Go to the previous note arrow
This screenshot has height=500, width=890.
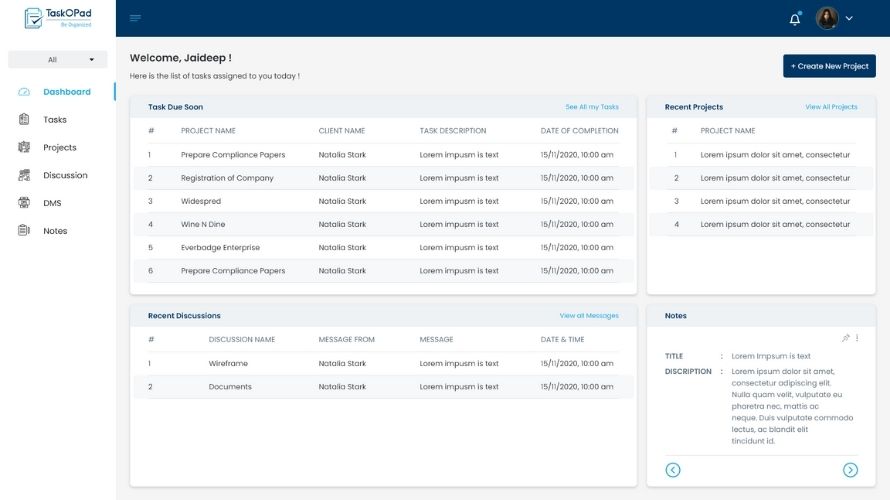point(673,470)
